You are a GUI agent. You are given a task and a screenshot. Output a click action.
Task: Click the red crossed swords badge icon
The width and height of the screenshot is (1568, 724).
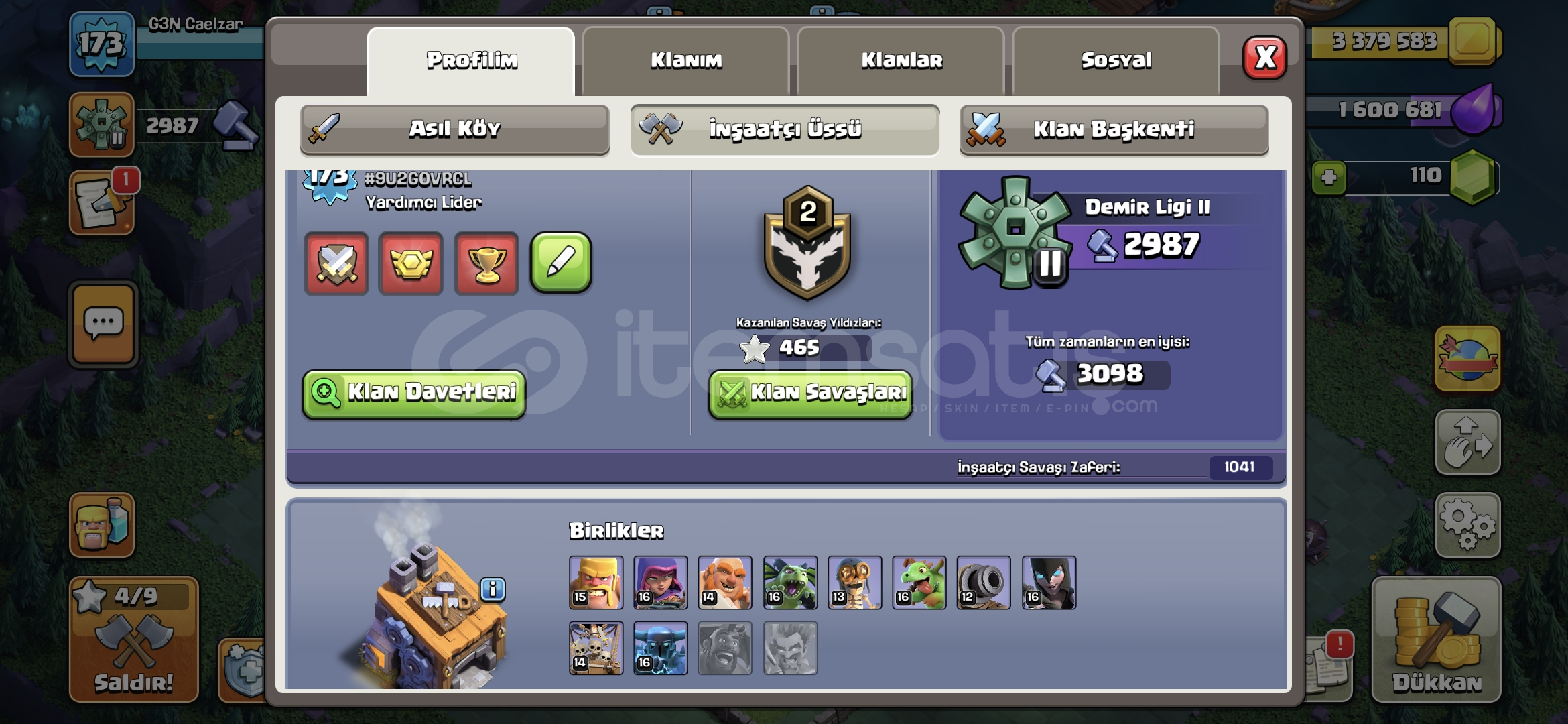336,263
